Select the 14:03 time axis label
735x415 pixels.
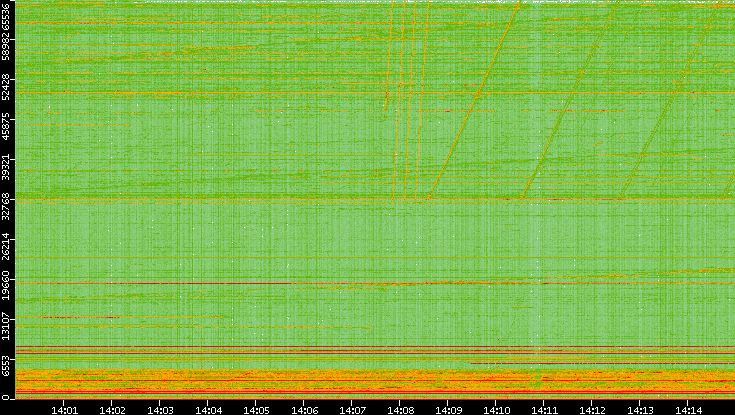160,410
